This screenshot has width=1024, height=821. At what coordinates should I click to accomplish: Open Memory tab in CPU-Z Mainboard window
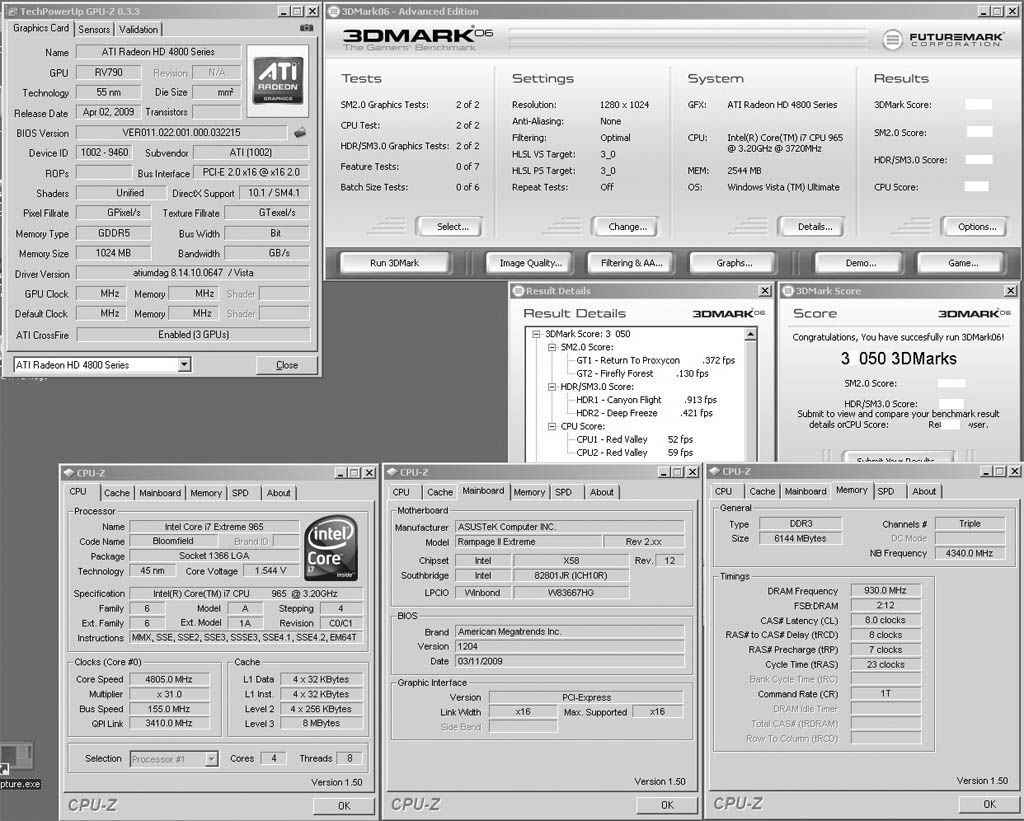(x=529, y=492)
